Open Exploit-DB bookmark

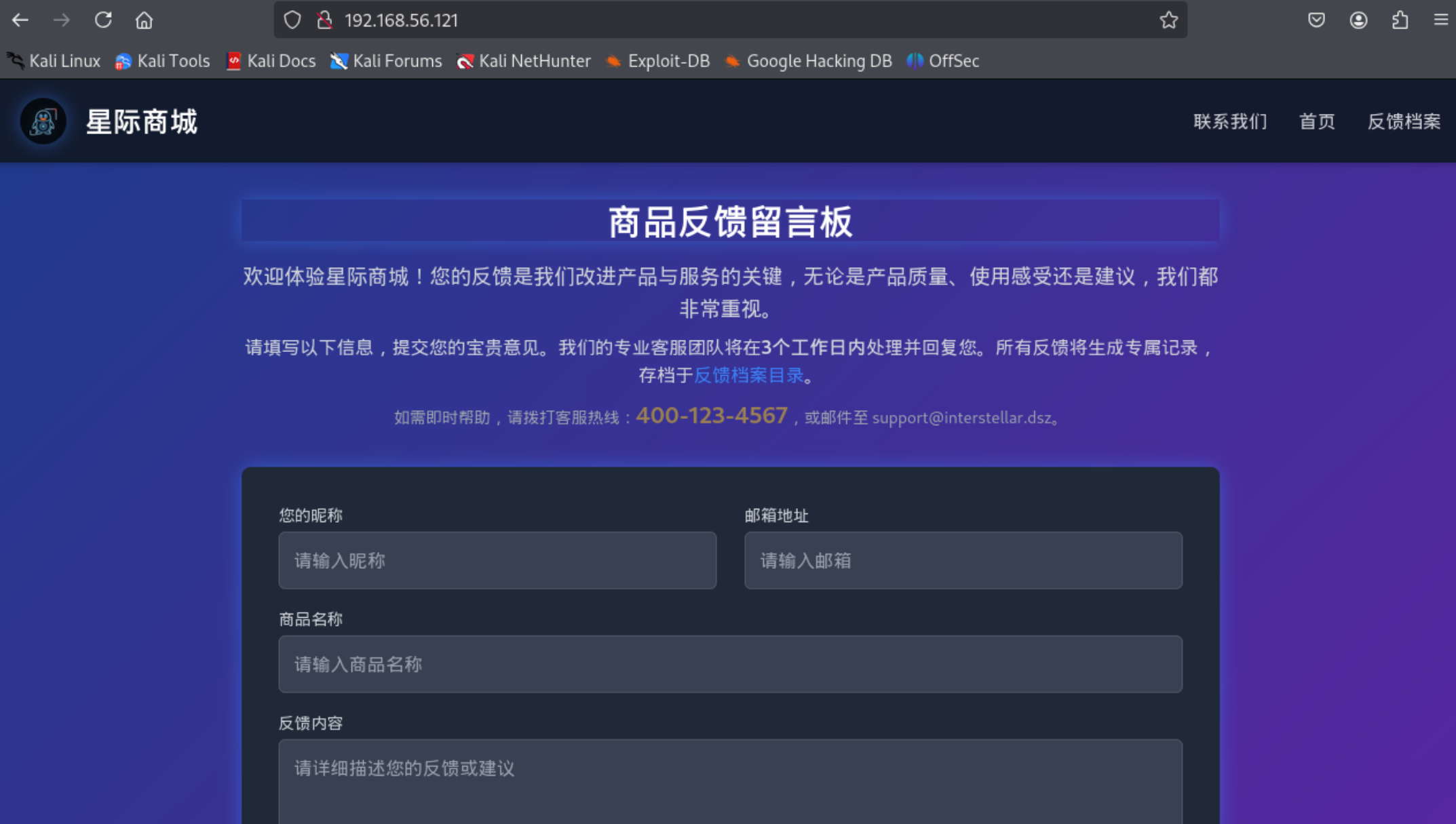tap(657, 61)
